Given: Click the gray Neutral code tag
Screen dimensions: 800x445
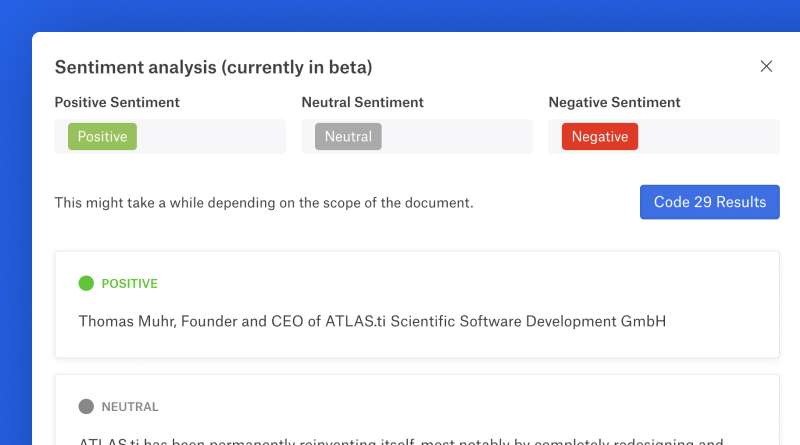Looking at the screenshot, I should [x=348, y=137].
